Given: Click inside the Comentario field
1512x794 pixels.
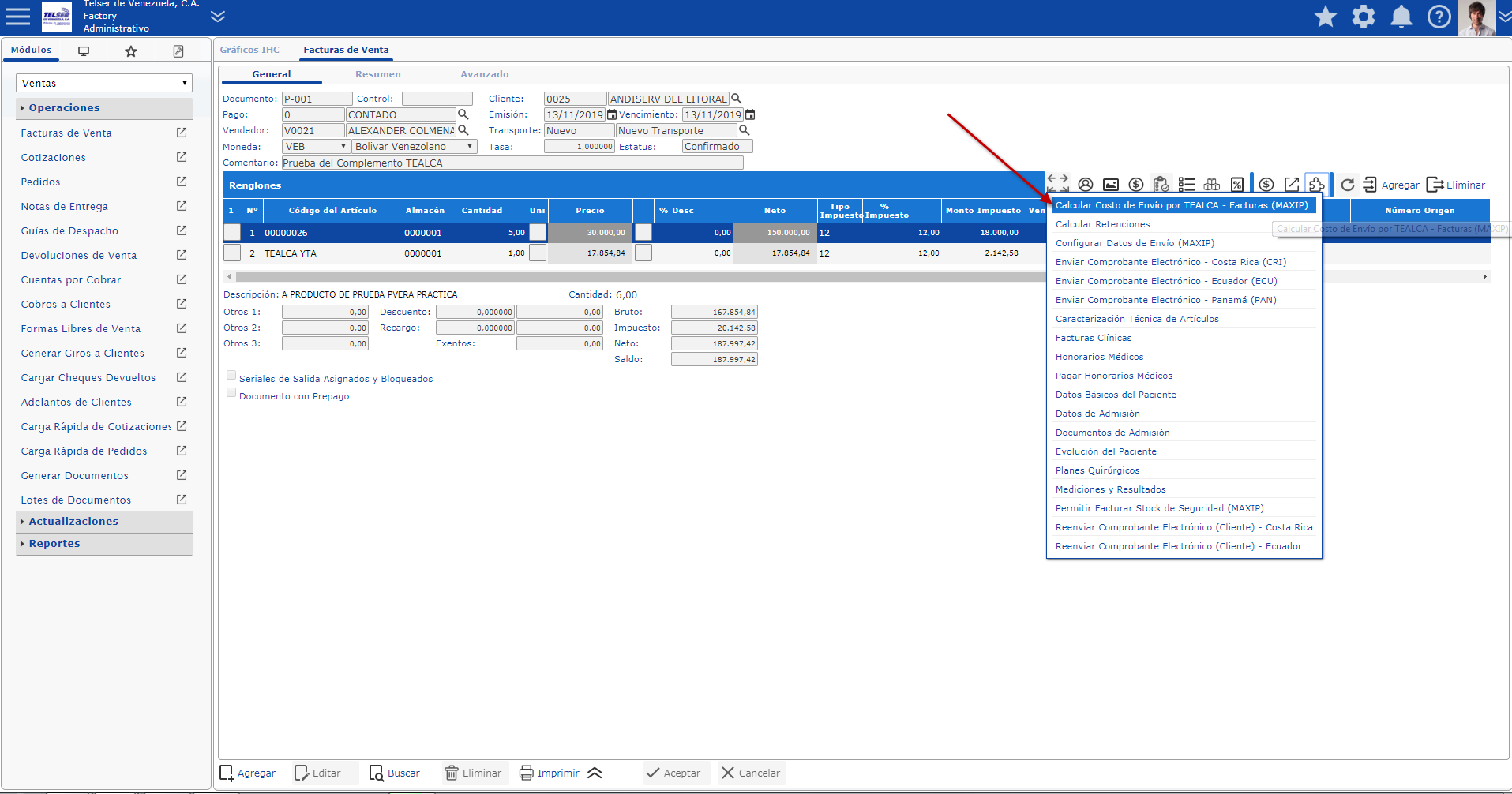Looking at the screenshot, I should click(x=512, y=163).
